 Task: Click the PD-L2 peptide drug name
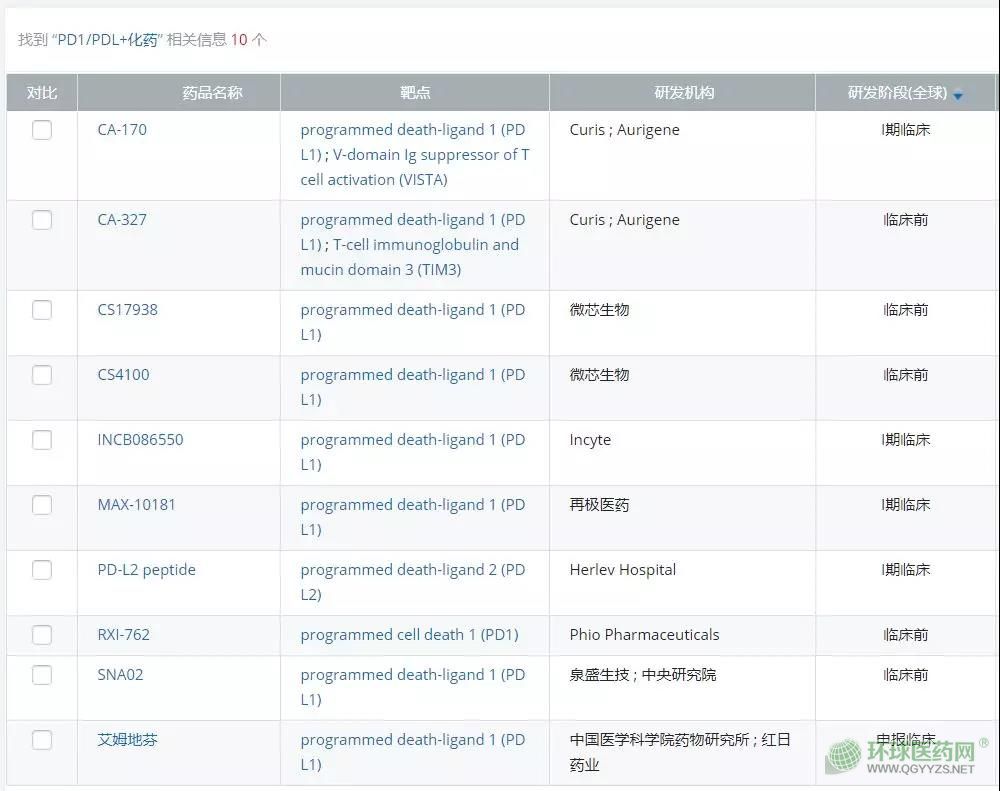coord(146,570)
